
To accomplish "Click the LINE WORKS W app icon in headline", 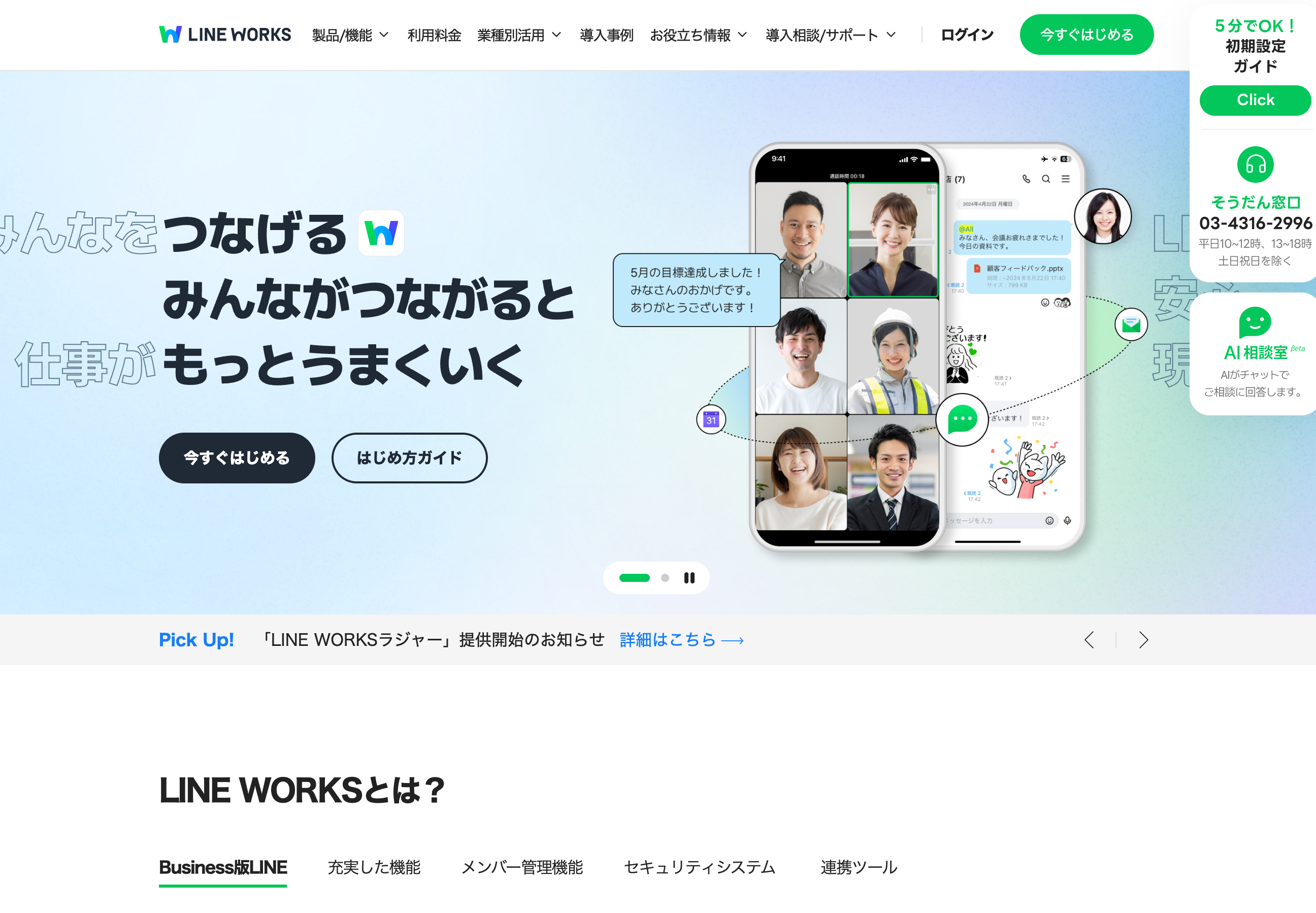I will click(x=381, y=233).
